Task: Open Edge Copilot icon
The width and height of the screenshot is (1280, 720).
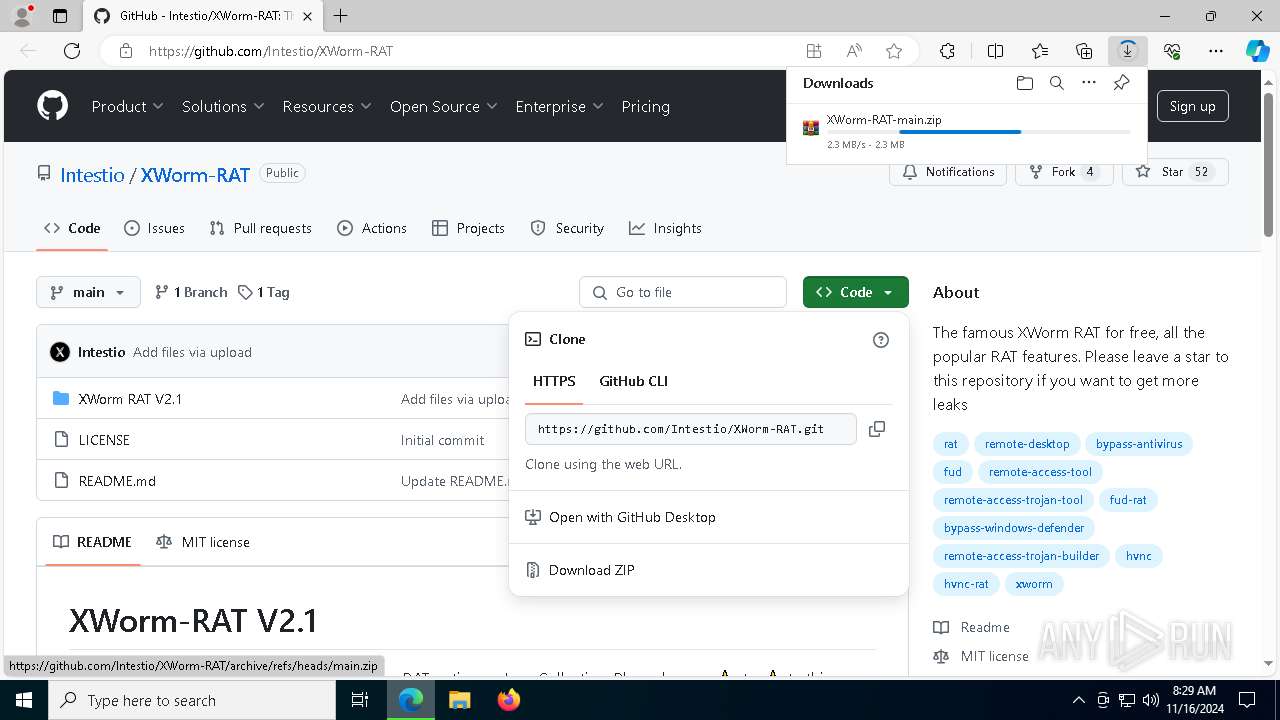Action: (1257, 51)
